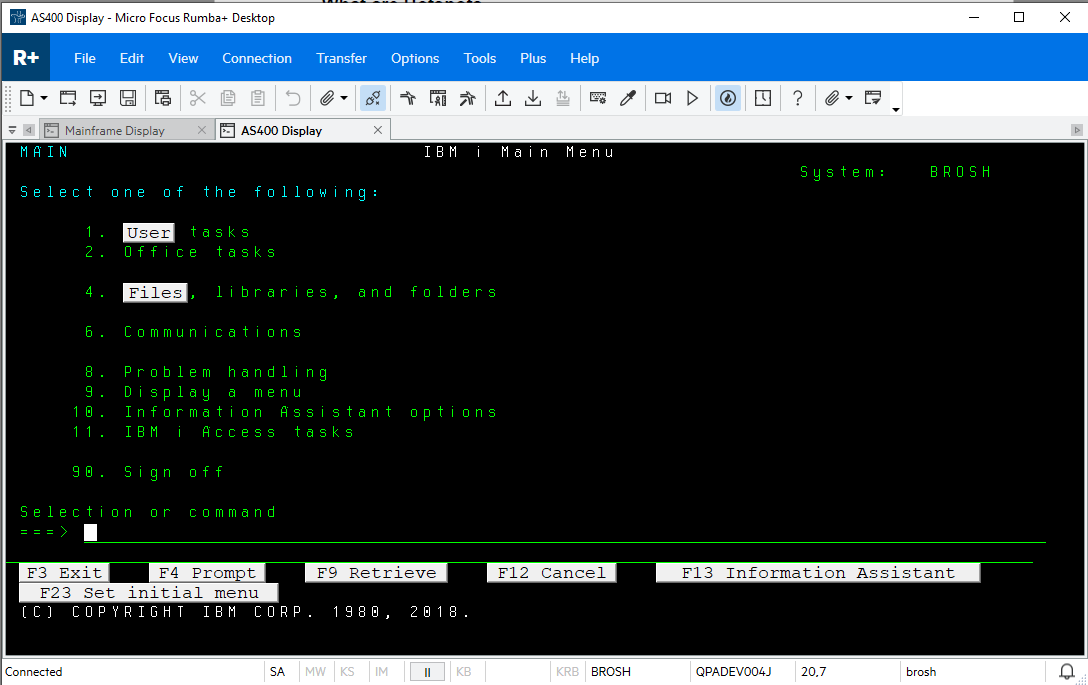1088x685 pixels.
Task: Close the AS400 Display tab
Action: point(378,130)
